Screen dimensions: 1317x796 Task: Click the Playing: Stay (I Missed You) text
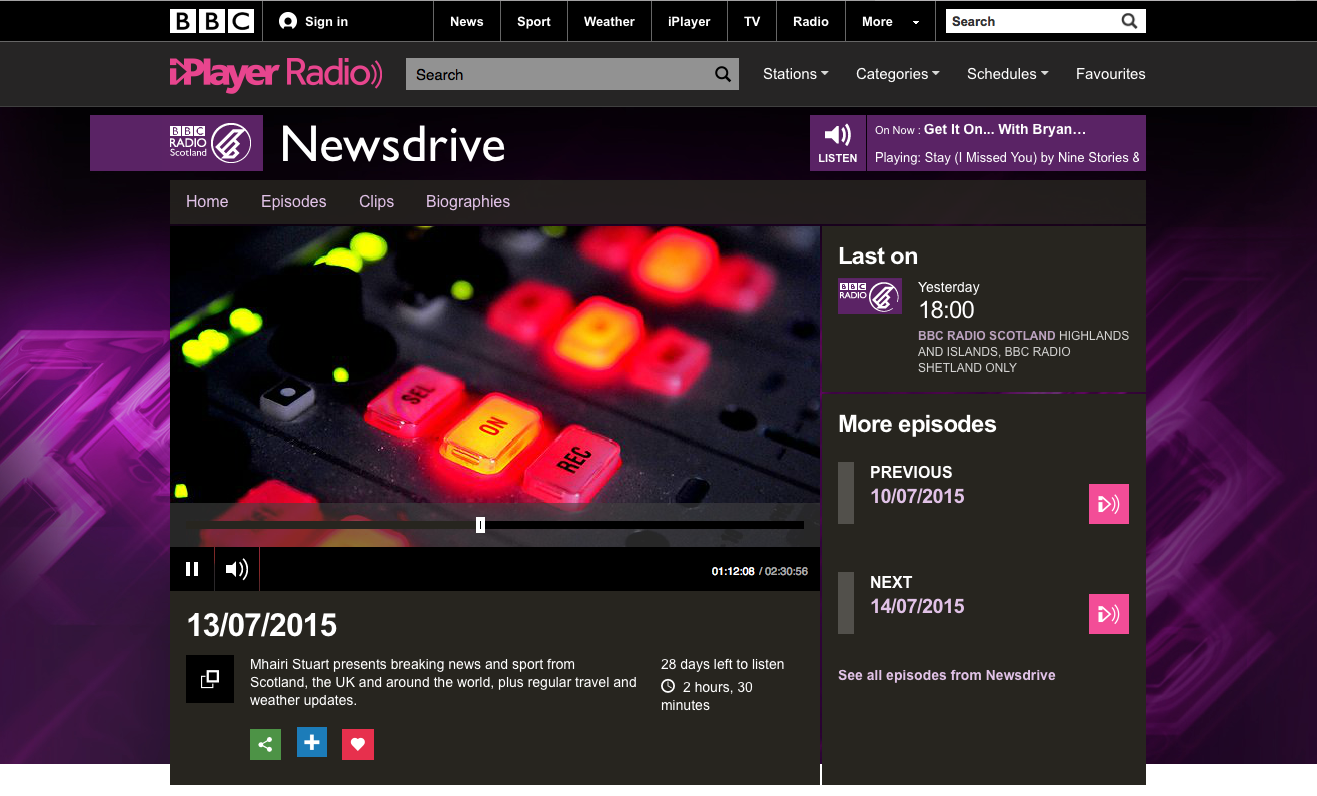pyautogui.click(x=1008, y=157)
